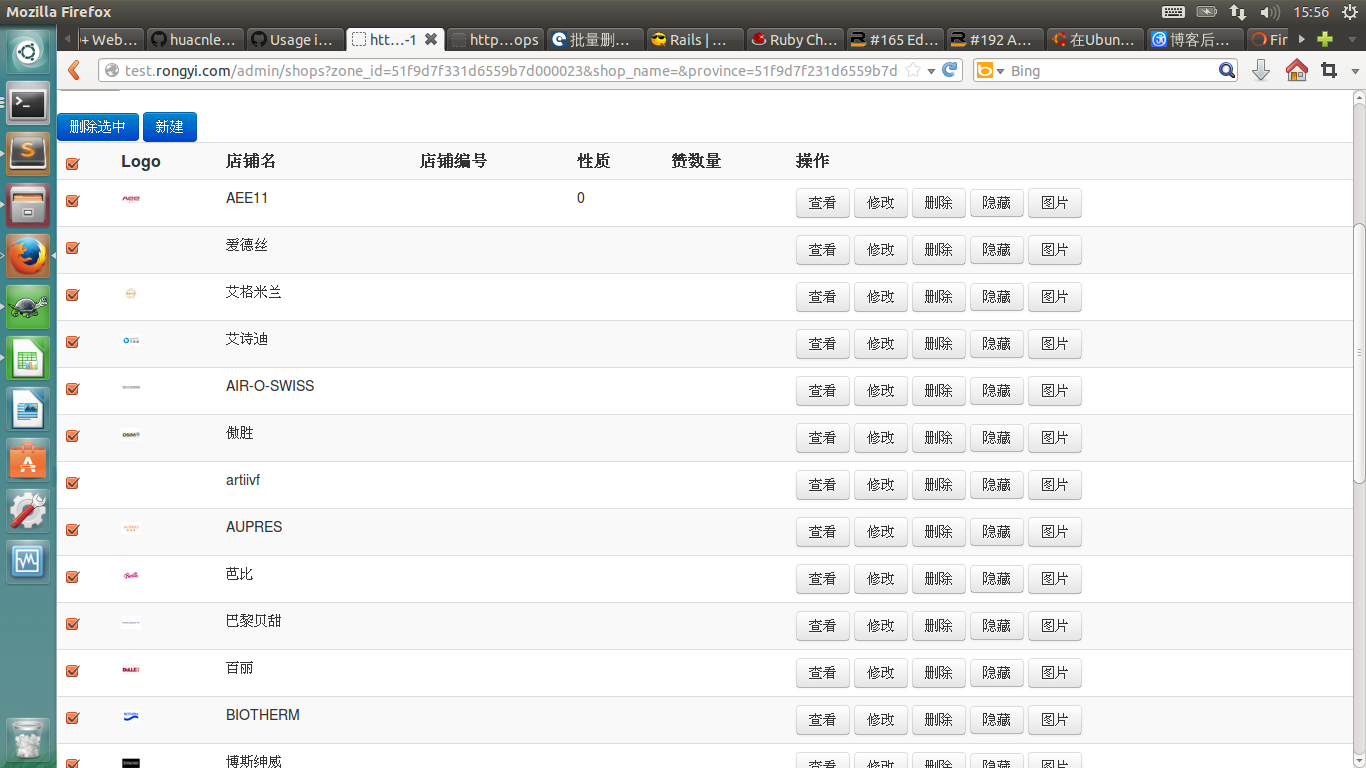1366x768 pixels.
Task: Open System Monitor from the dock
Action: 28,562
